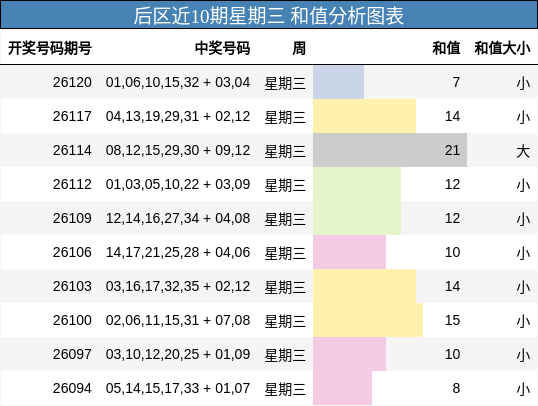Click sum value 14 in row 26117
The height and width of the screenshot is (406, 538).
coord(452,116)
